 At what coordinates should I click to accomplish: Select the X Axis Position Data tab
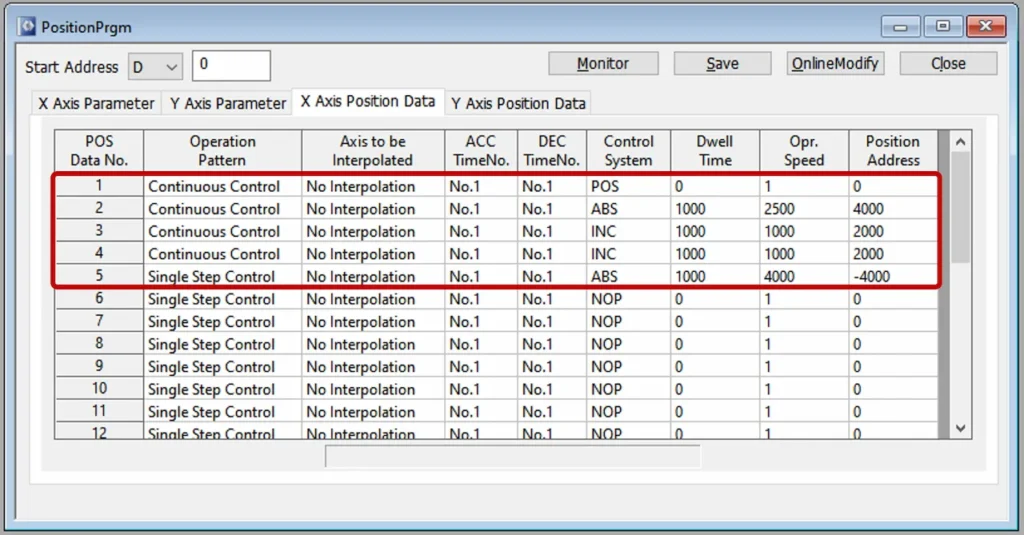(368, 101)
